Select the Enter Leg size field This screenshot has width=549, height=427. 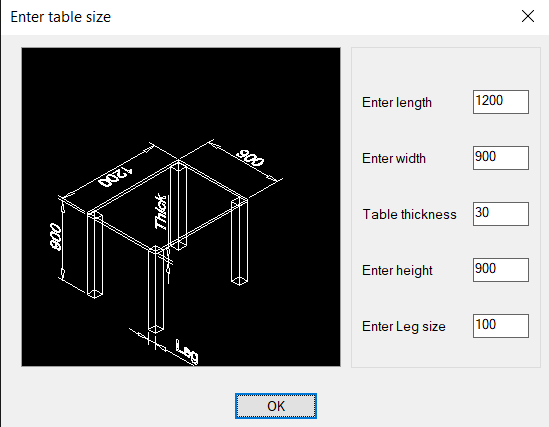click(501, 326)
